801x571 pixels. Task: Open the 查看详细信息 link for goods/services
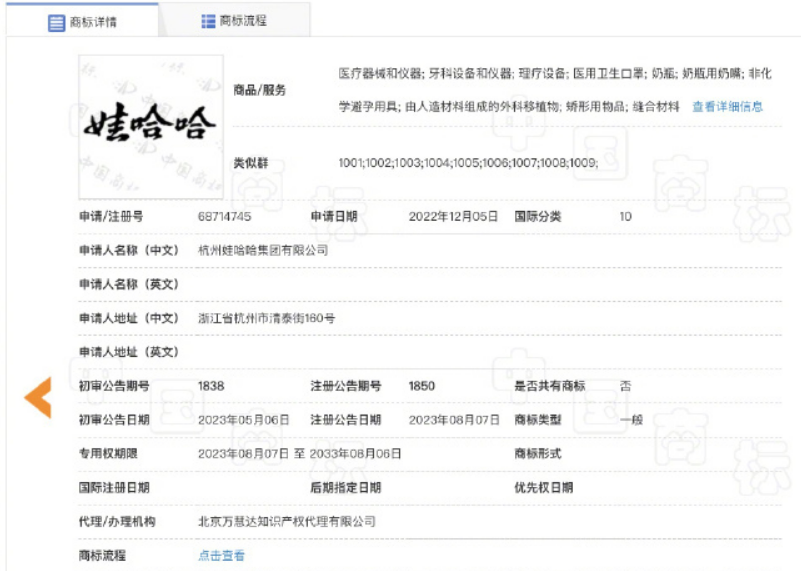click(727, 107)
